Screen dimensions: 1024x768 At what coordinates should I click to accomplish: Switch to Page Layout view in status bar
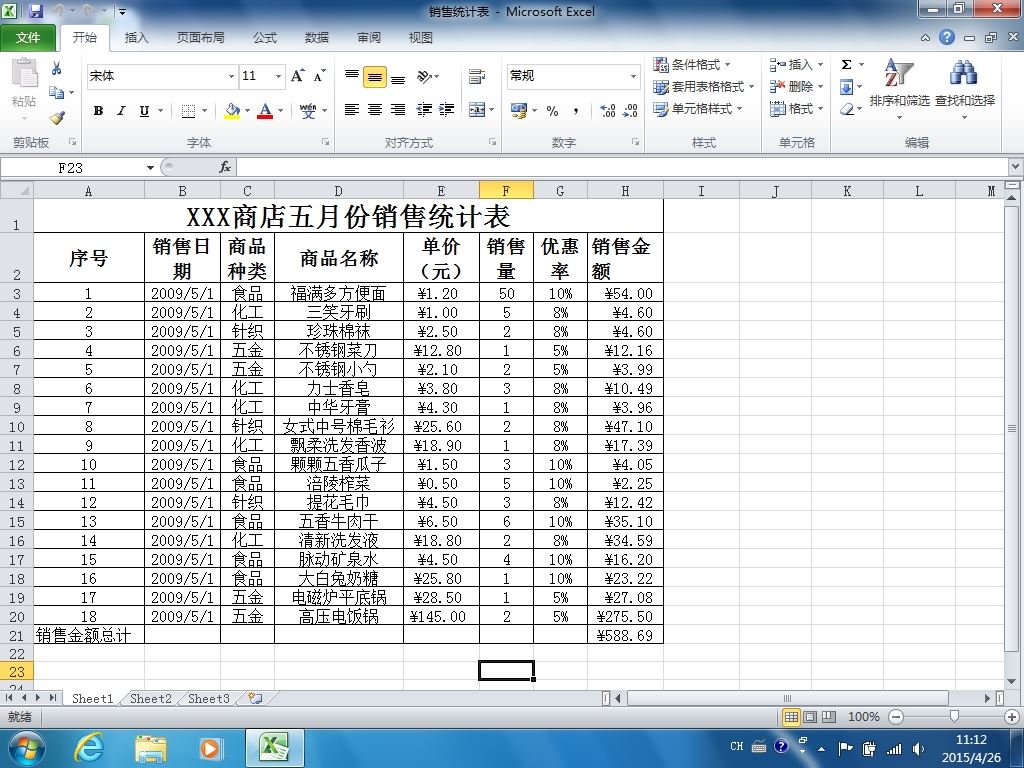tap(810, 717)
